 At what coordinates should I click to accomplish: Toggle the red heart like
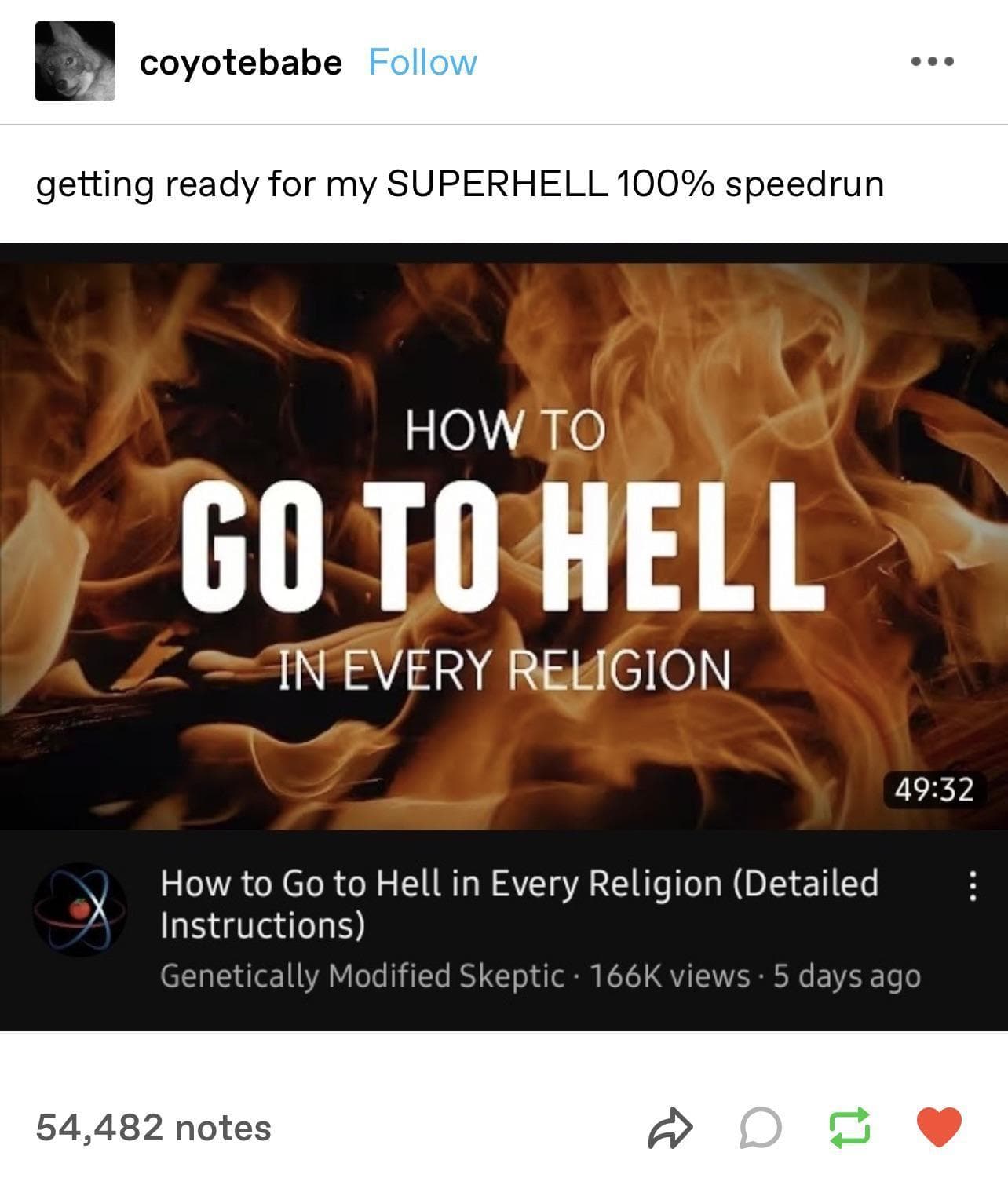click(x=940, y=1127)
